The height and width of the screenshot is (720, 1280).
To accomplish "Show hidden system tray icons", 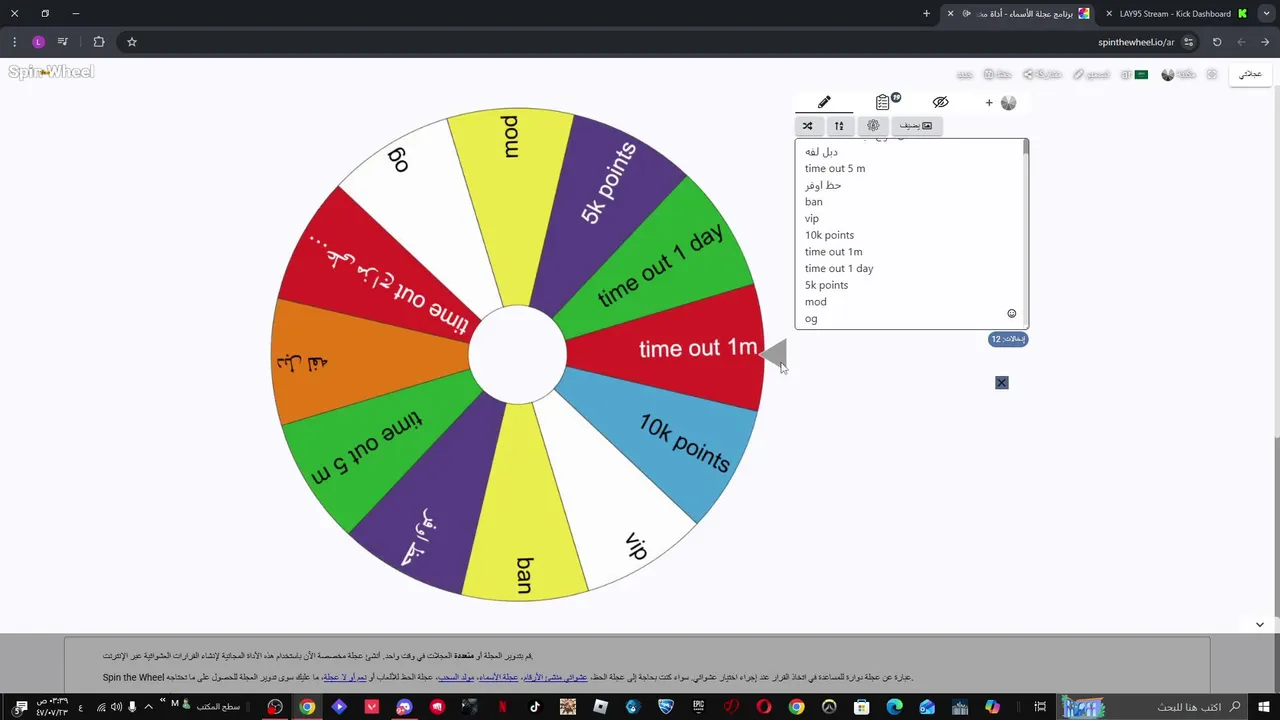I will [x=148, y=707].
